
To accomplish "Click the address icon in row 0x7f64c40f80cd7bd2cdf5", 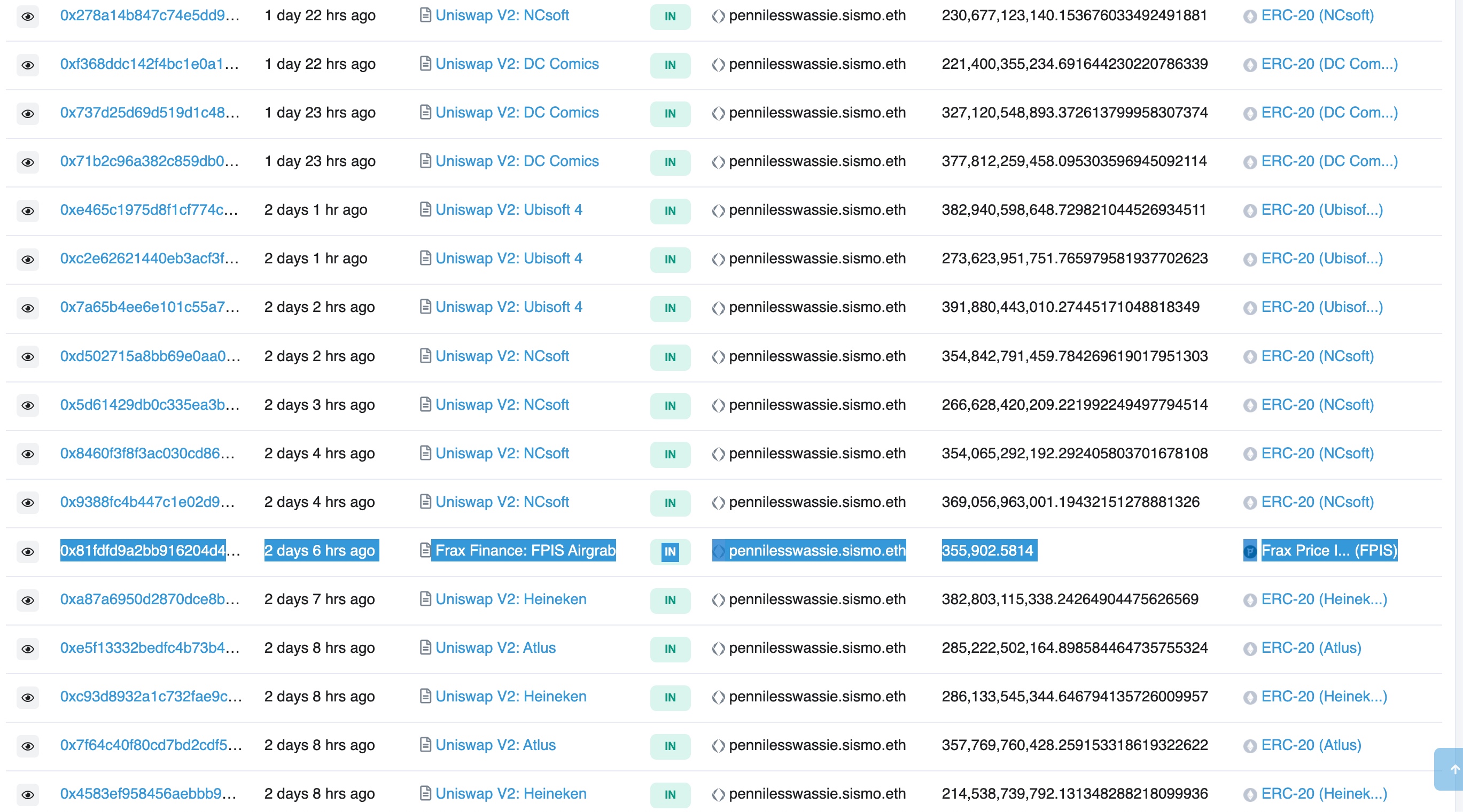I will 719,746.
